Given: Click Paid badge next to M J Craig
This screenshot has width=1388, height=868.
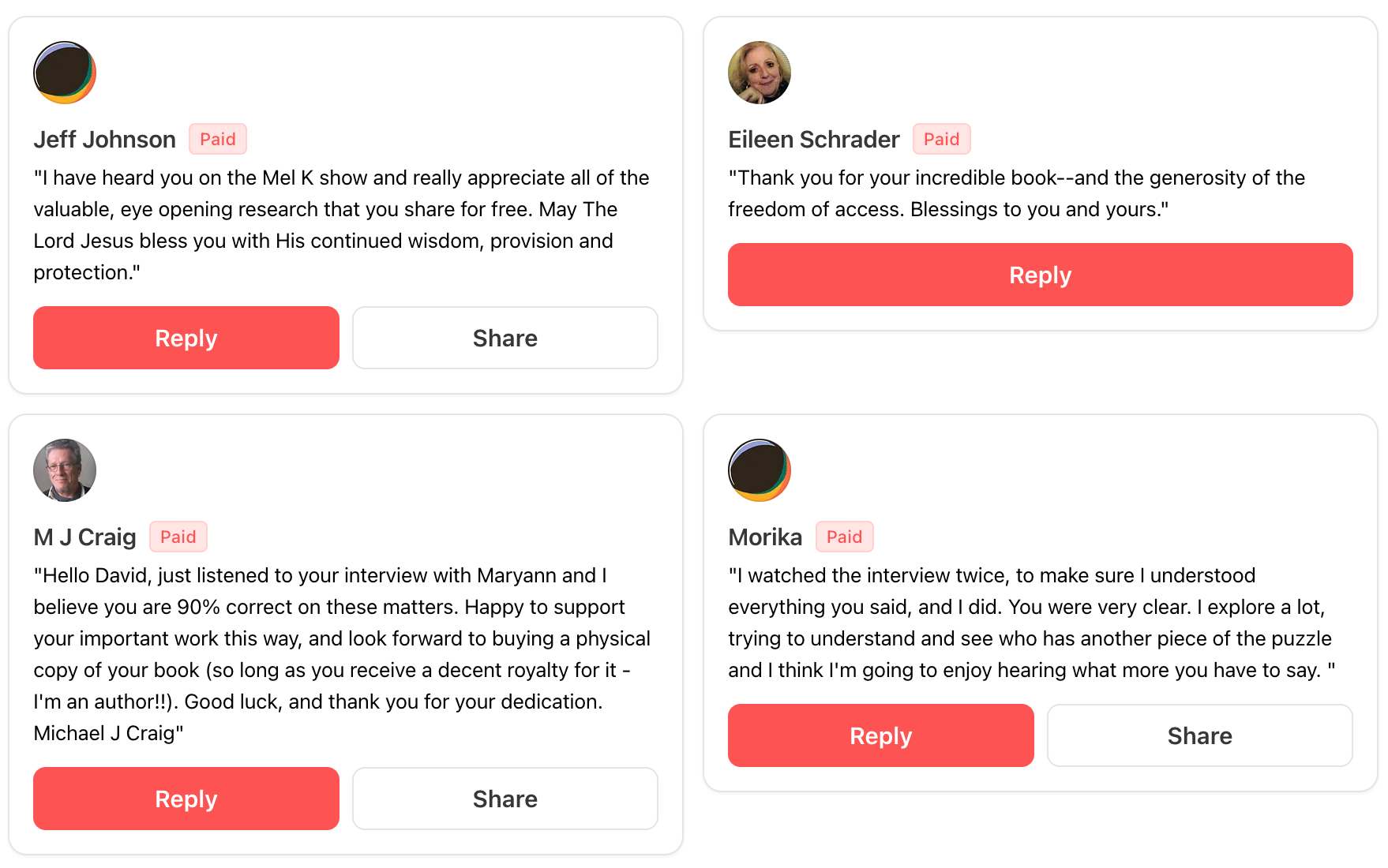Looking at the screenshot, I should point(178,537).
